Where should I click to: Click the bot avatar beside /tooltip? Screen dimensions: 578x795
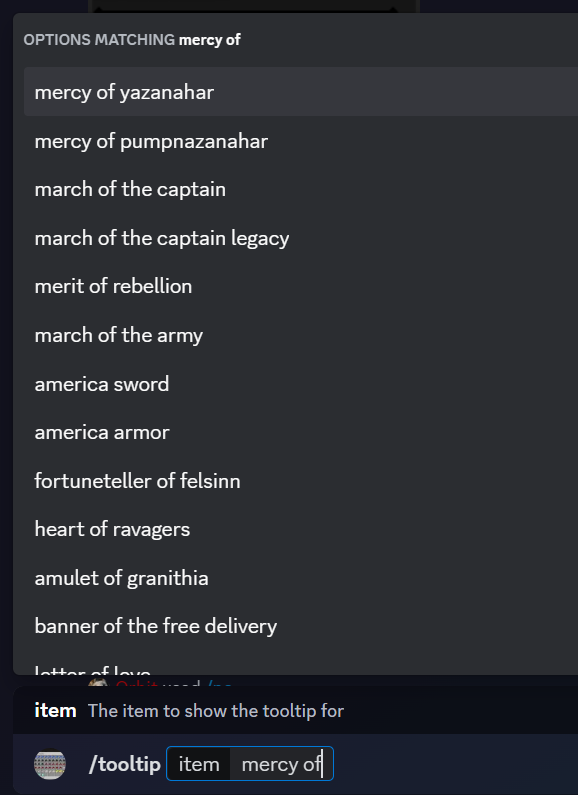click(x=50, y=764)
